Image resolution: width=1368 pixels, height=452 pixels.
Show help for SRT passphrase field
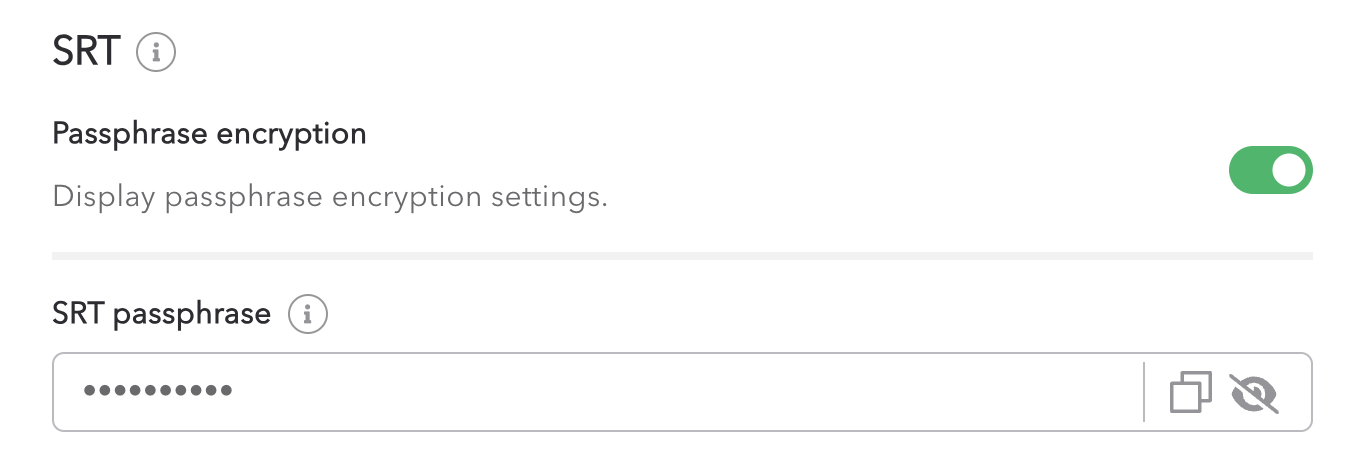click(308, 315)
